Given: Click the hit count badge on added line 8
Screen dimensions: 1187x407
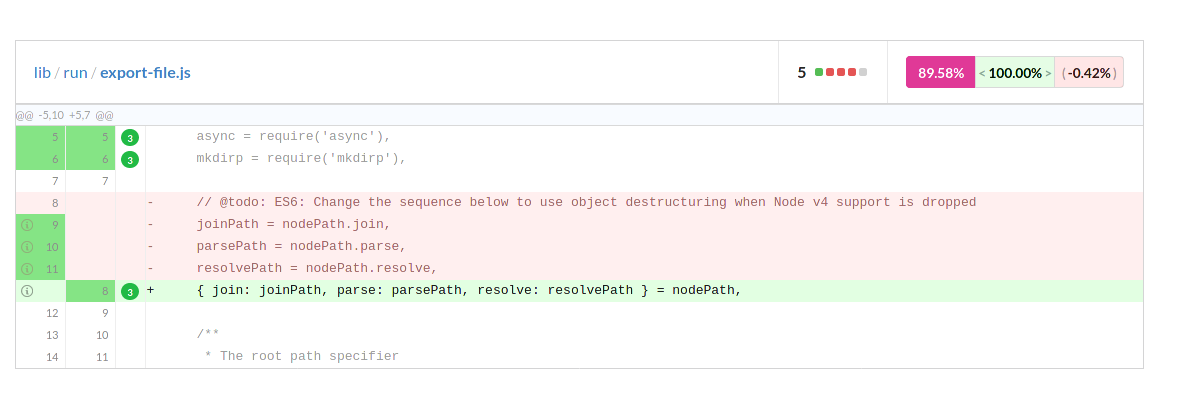Looking at the screenshot, I should [x=130, y=291].
